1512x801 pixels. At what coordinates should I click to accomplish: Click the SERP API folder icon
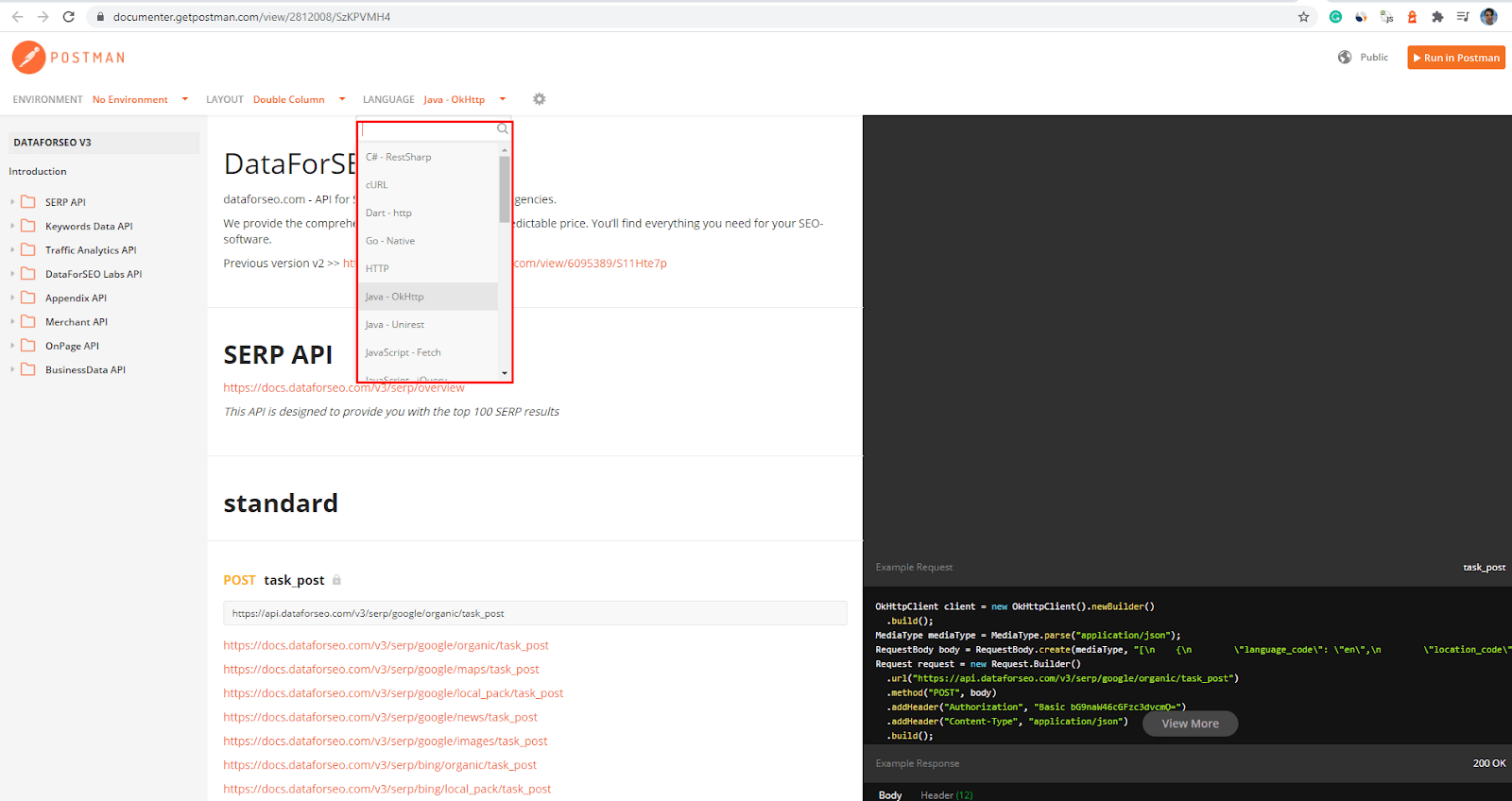point(28,202)
